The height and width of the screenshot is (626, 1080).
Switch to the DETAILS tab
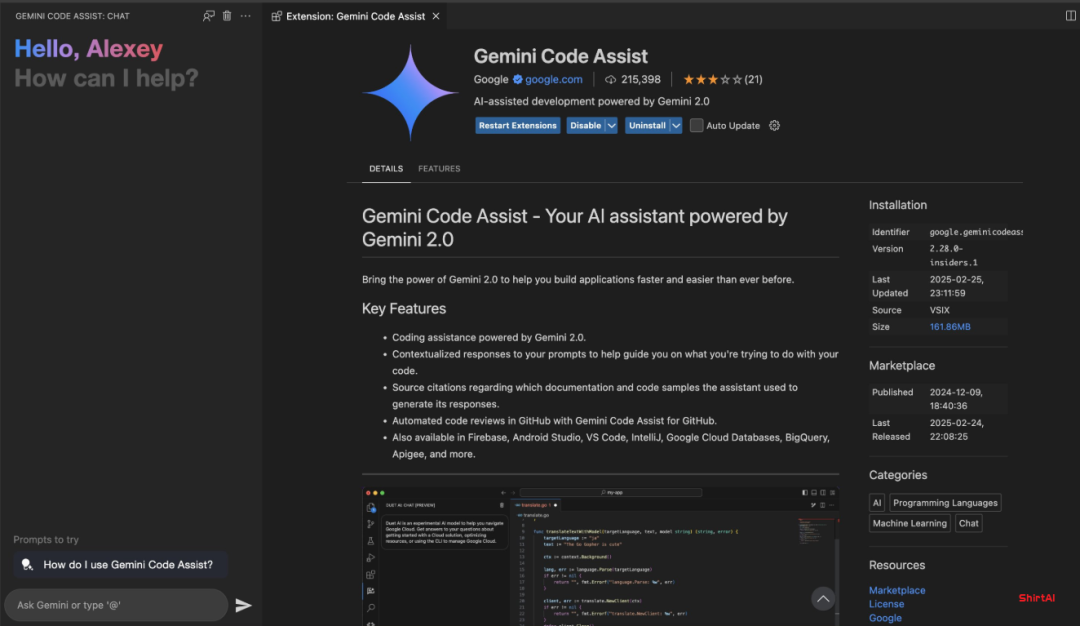[x=386, y=169]
